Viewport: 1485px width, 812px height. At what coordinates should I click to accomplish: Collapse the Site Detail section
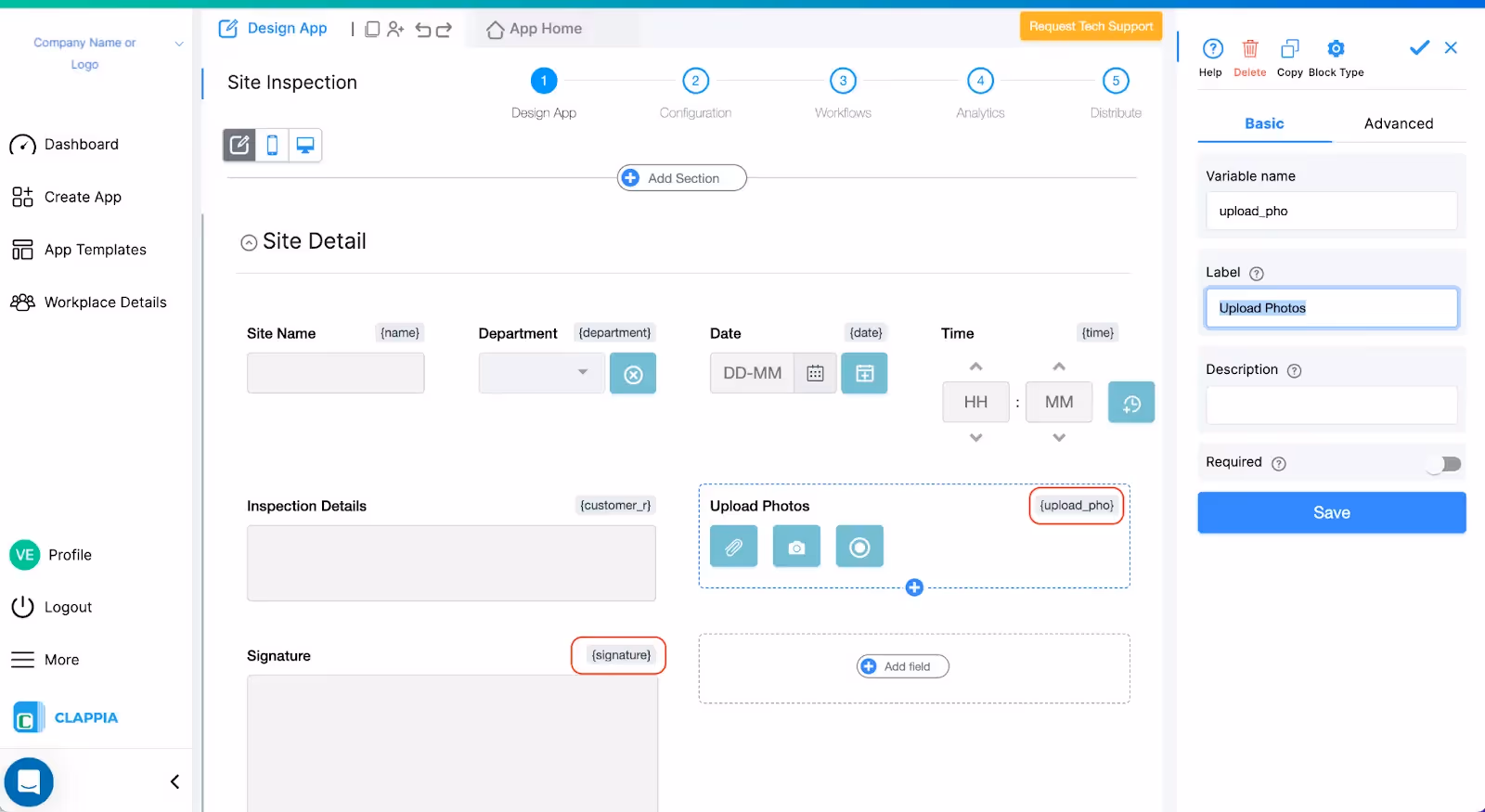[249, 243]
